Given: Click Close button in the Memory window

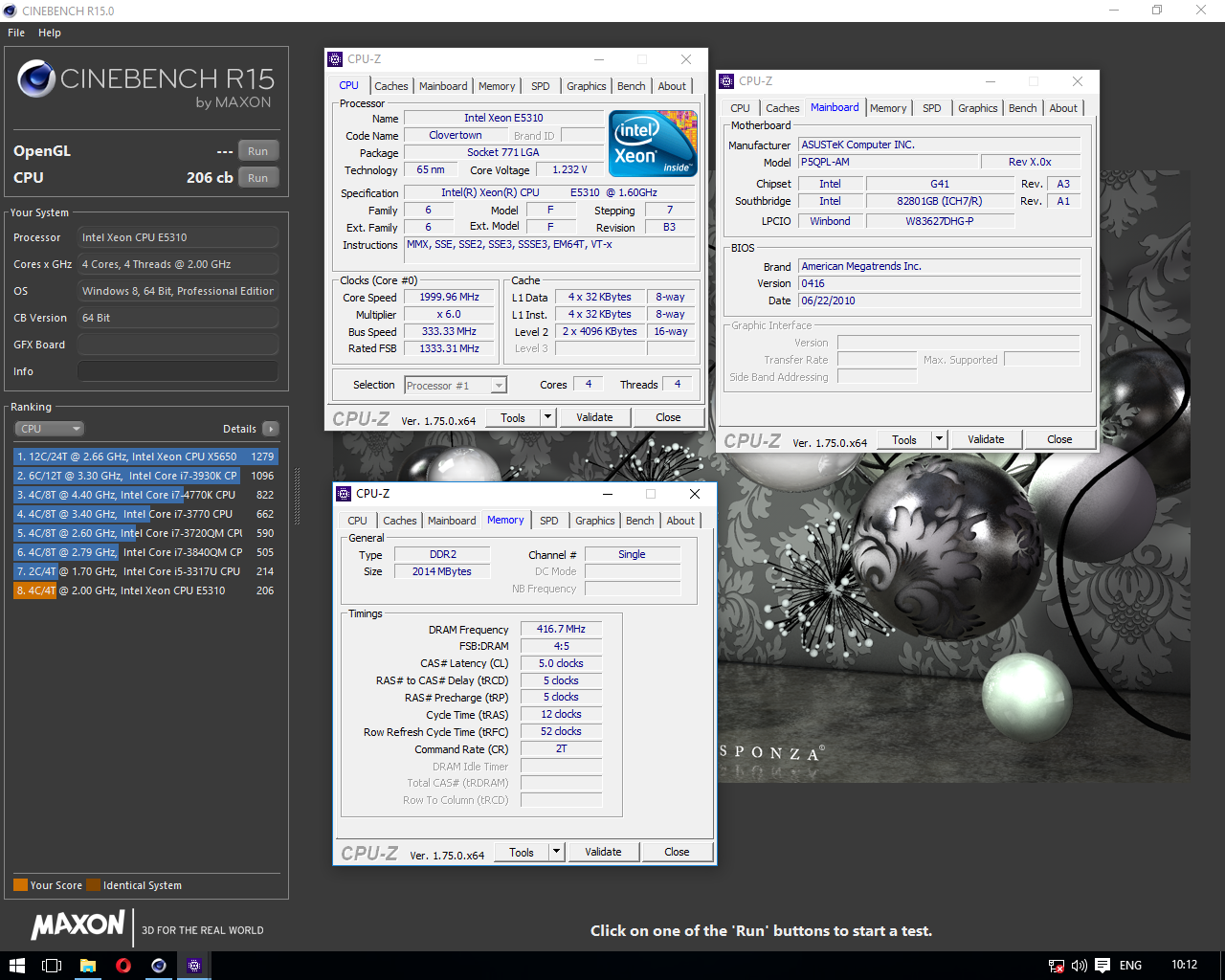Looking at the screenshot, I should 677,852.
